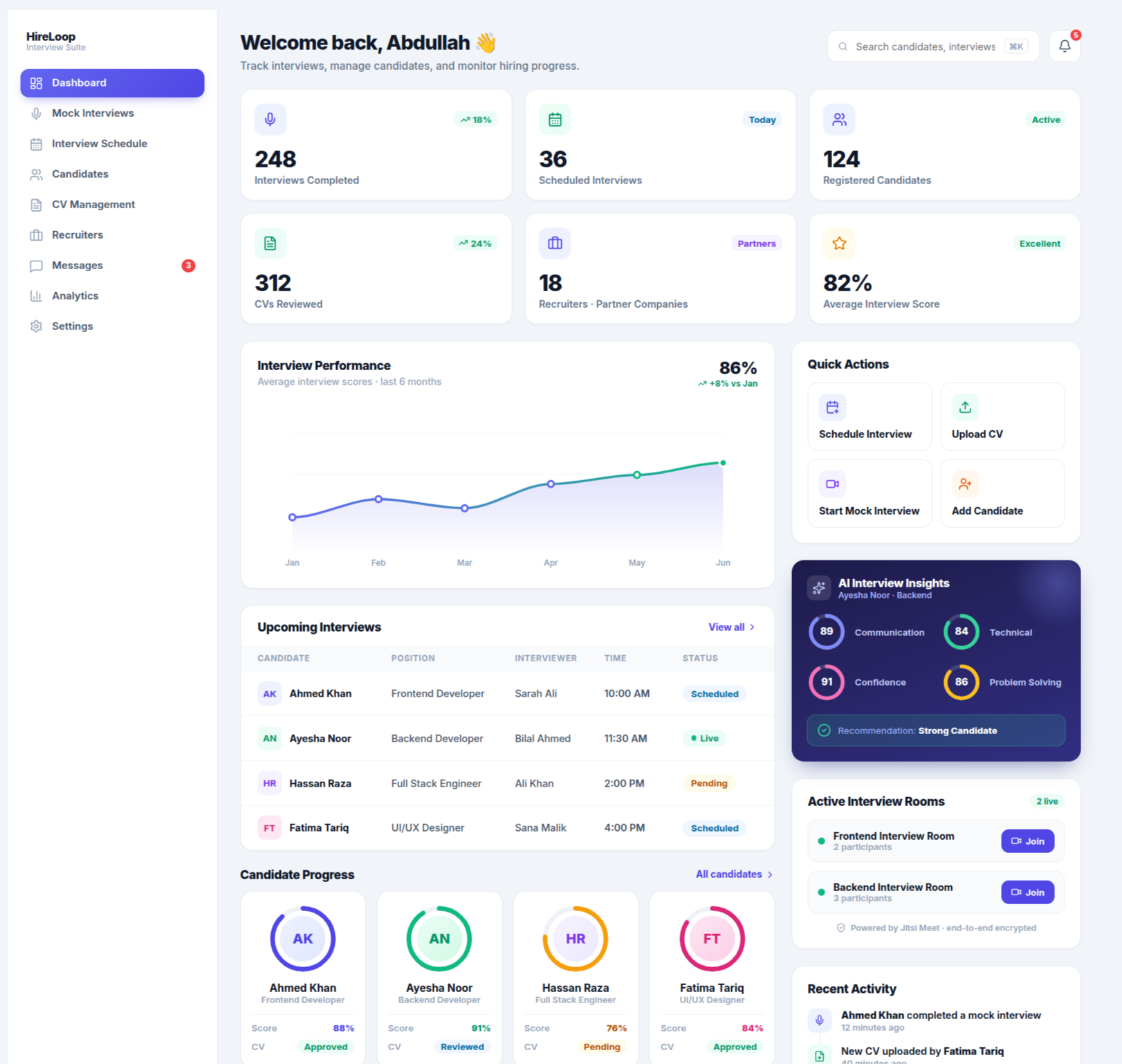Image resolution: width=1122 pixels, height=1064 pixels.
Task: Click the document icon beside Fatima Tariq CV upload
Action: pyautogui.click(x=820, y=1055)
